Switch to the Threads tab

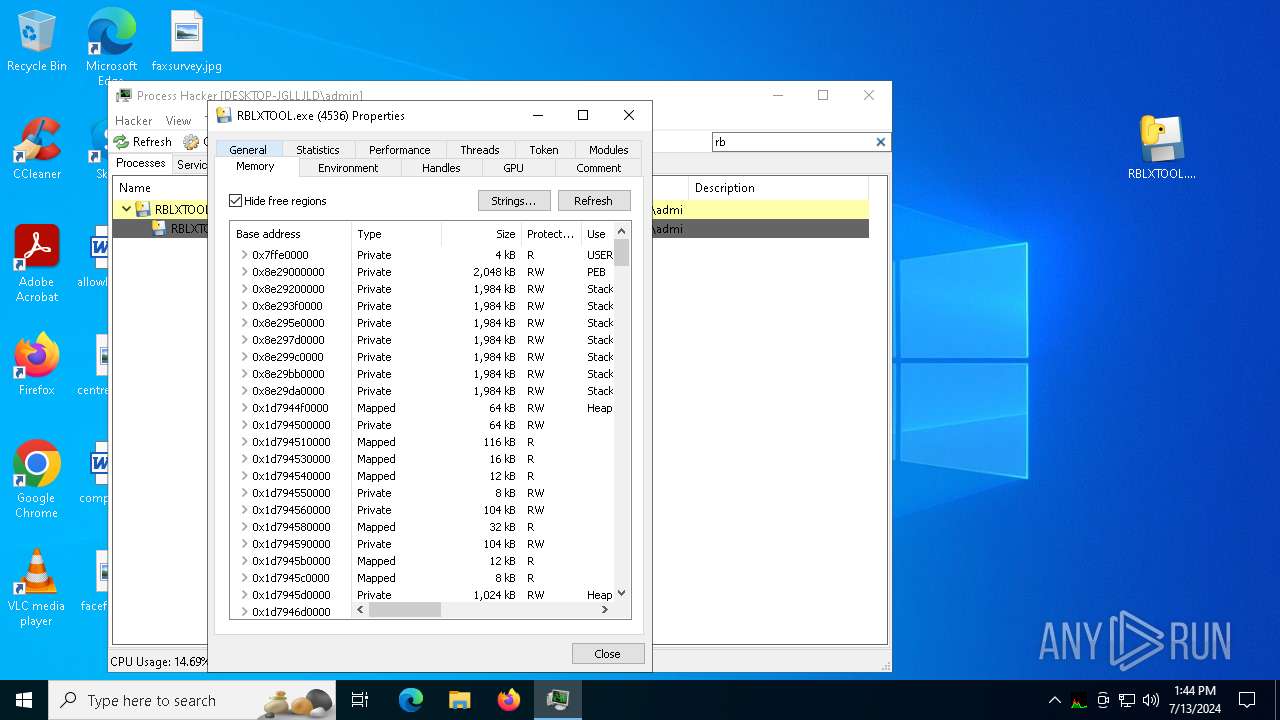pos(480,150)
